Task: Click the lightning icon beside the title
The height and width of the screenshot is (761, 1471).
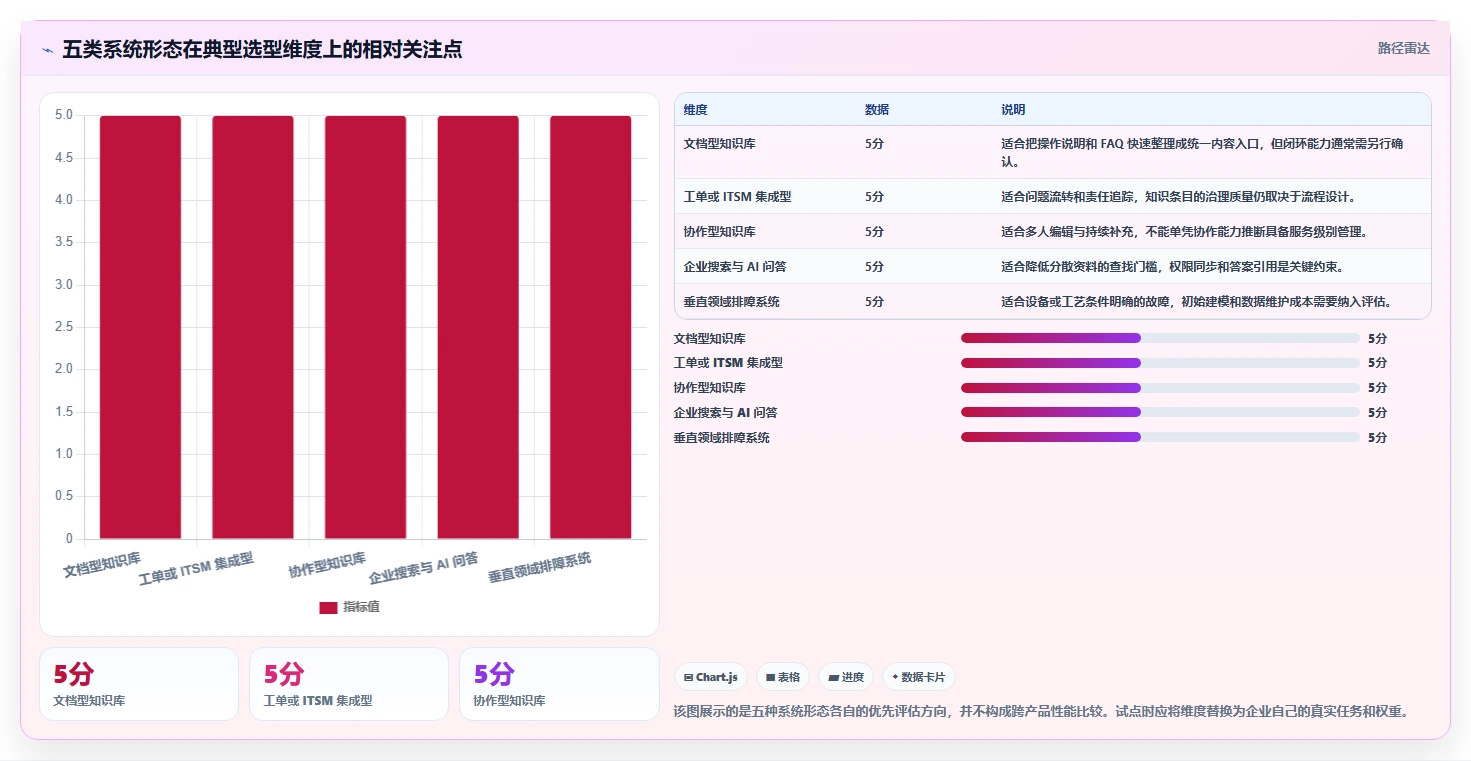Action: point(48,49)
